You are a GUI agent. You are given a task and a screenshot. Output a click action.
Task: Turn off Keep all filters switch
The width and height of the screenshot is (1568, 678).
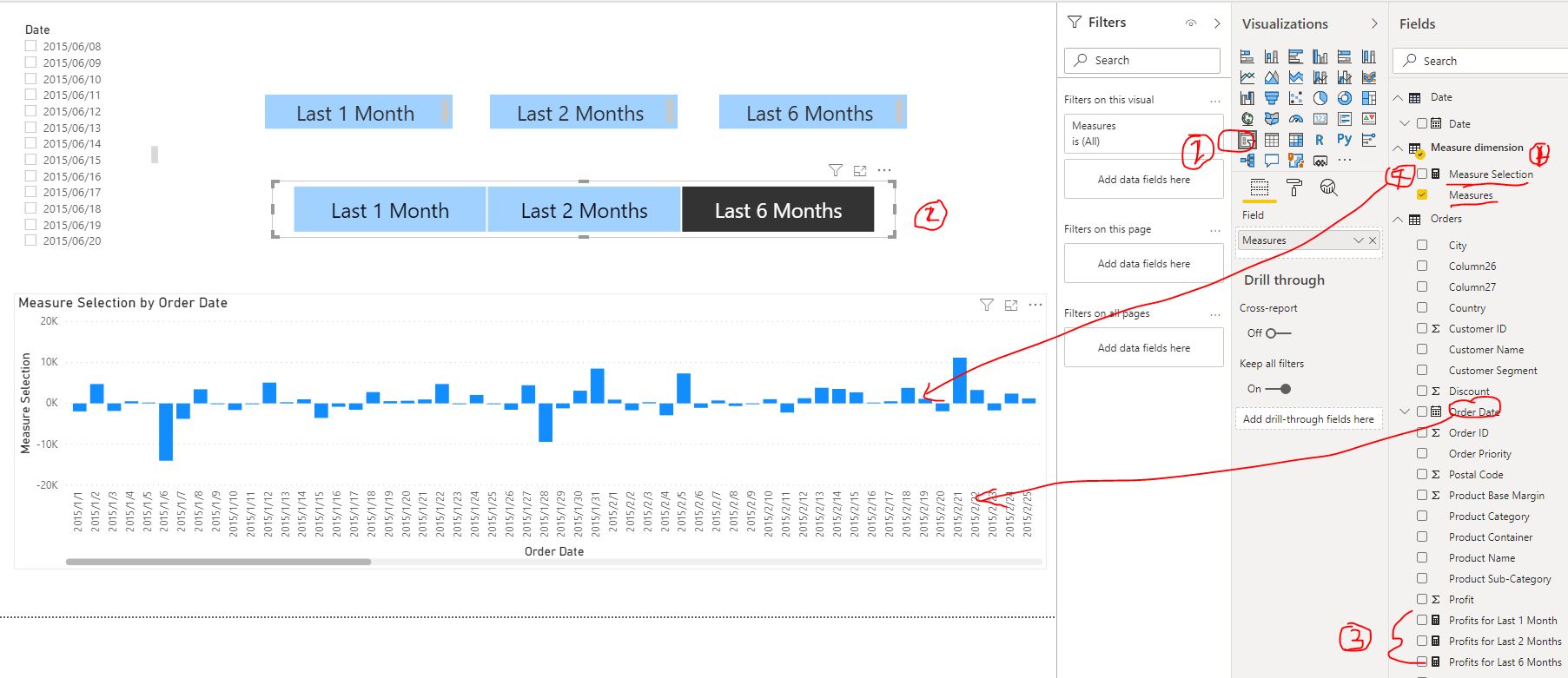(1279, 389)
